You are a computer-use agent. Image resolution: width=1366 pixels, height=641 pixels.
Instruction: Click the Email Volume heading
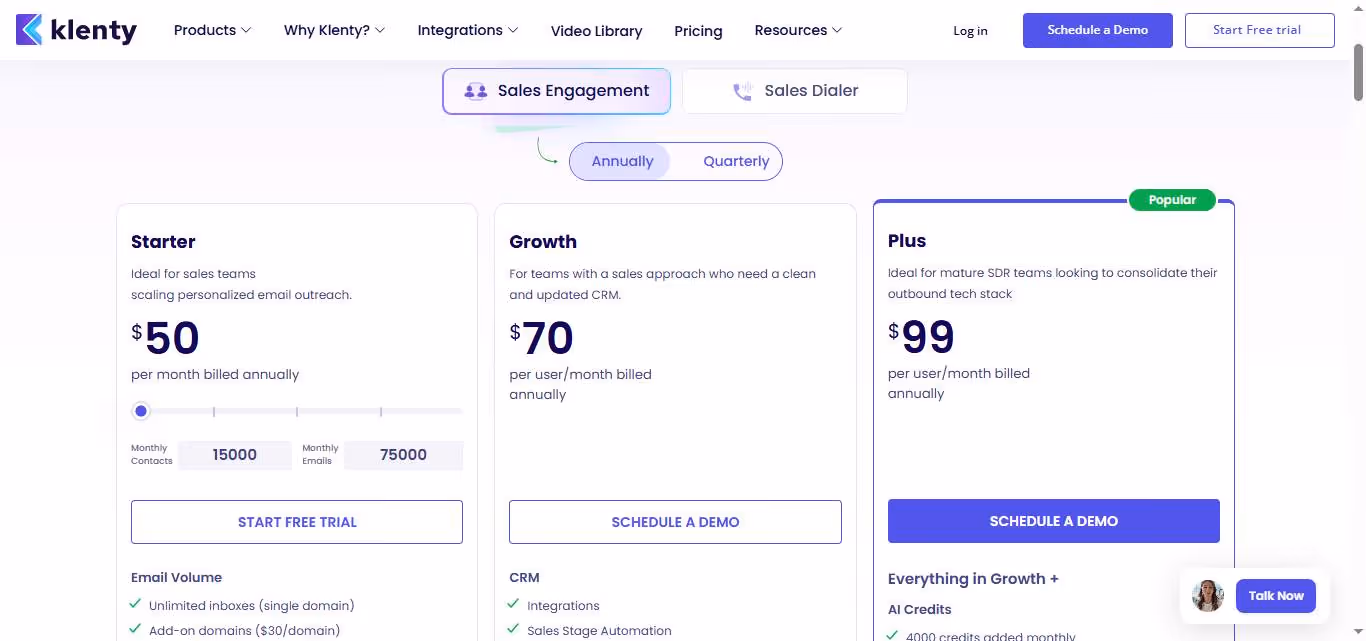coord(177,578)
